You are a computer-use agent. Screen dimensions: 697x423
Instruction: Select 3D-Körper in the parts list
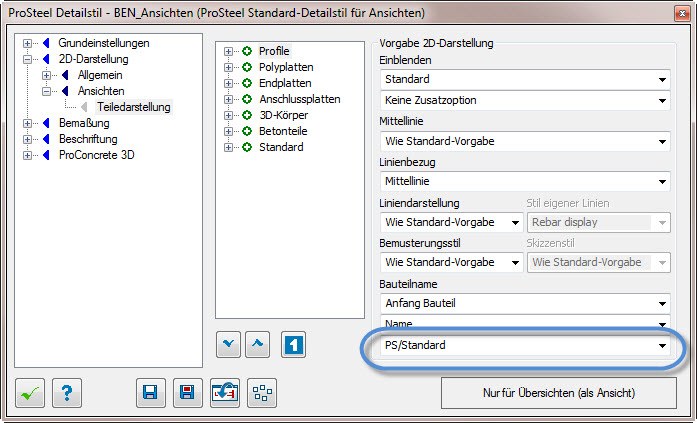click(284, 115)
